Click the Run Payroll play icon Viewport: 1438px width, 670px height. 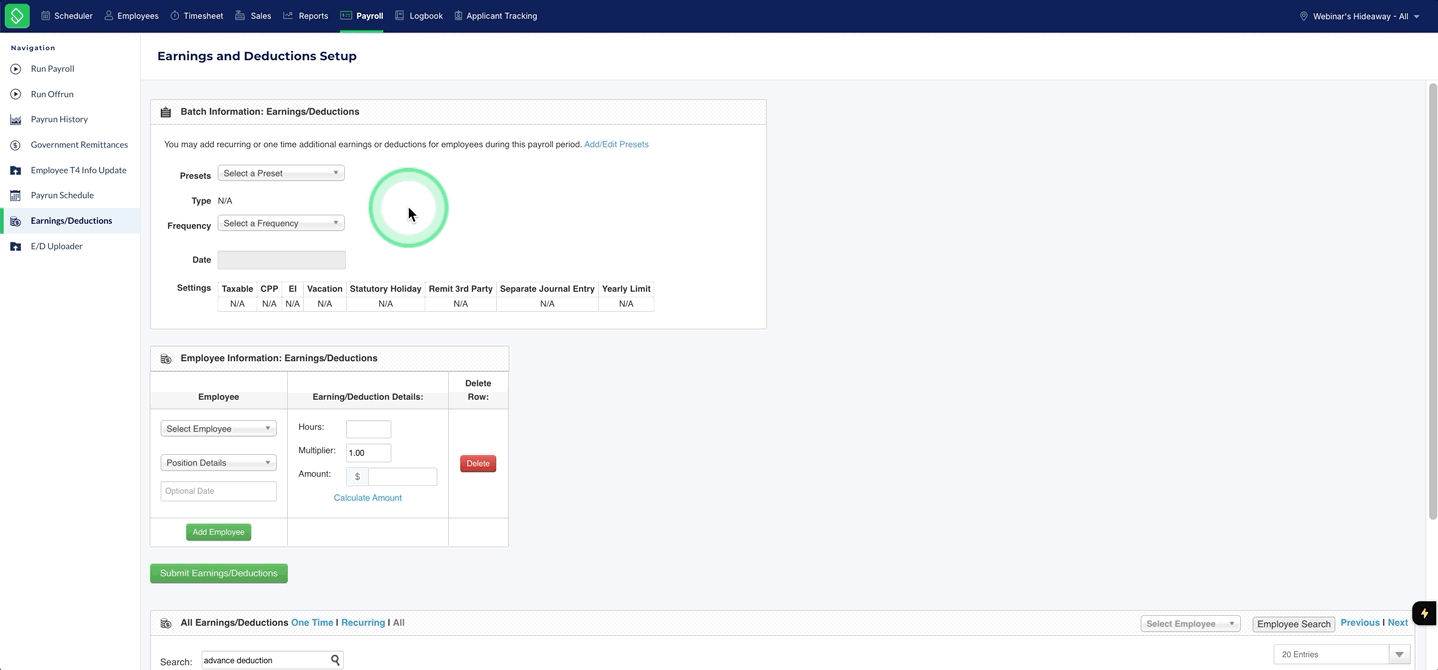(15, 69)
